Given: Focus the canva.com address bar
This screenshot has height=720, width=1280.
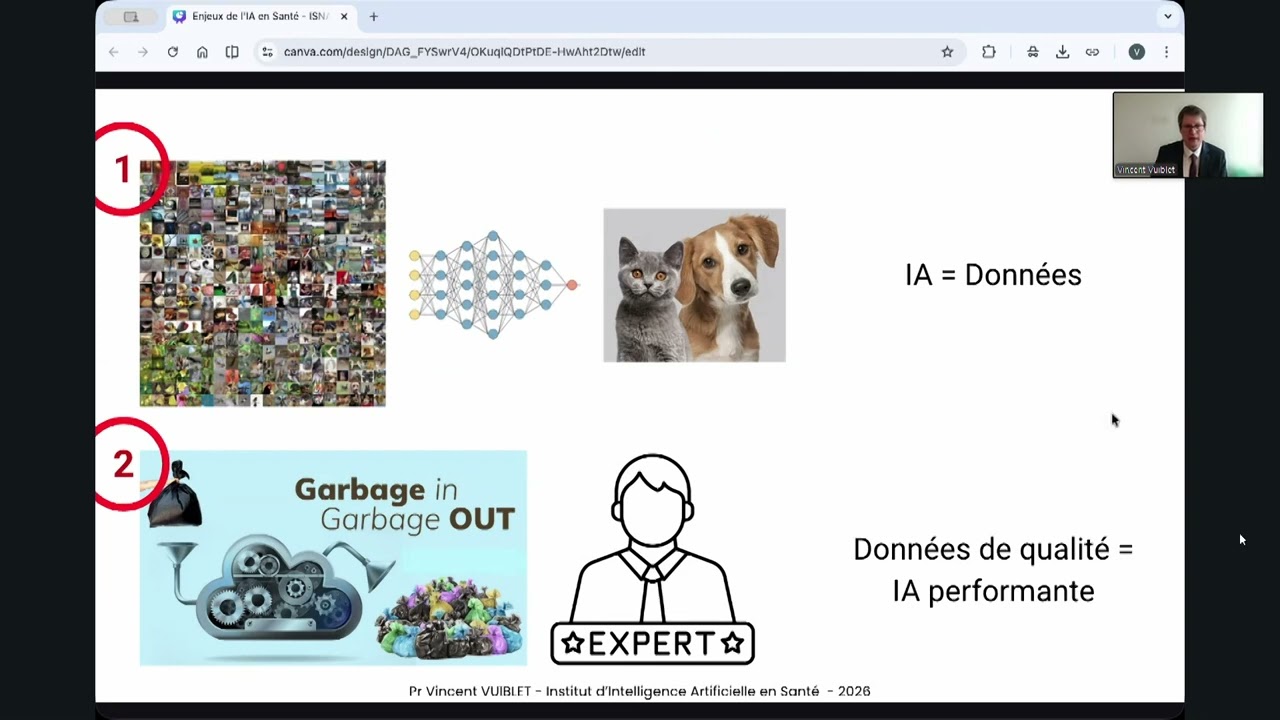Looking at the screenshot, I should click(x=610, y=52).
